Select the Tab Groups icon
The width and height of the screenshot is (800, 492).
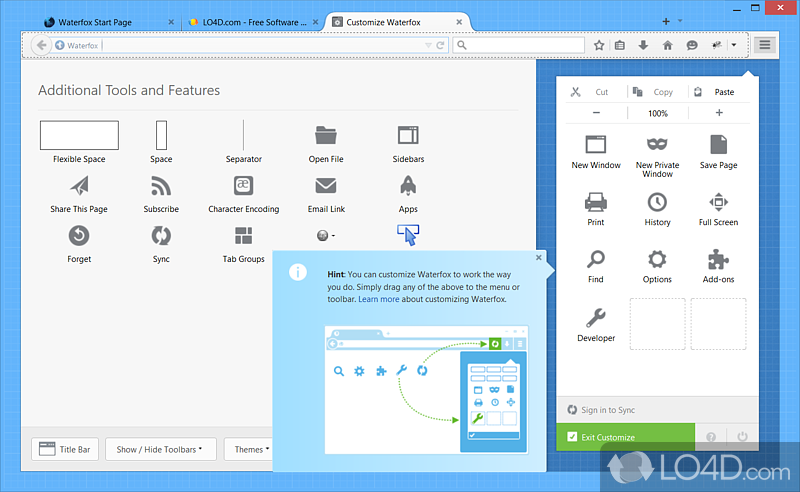[x=243, y=236]
